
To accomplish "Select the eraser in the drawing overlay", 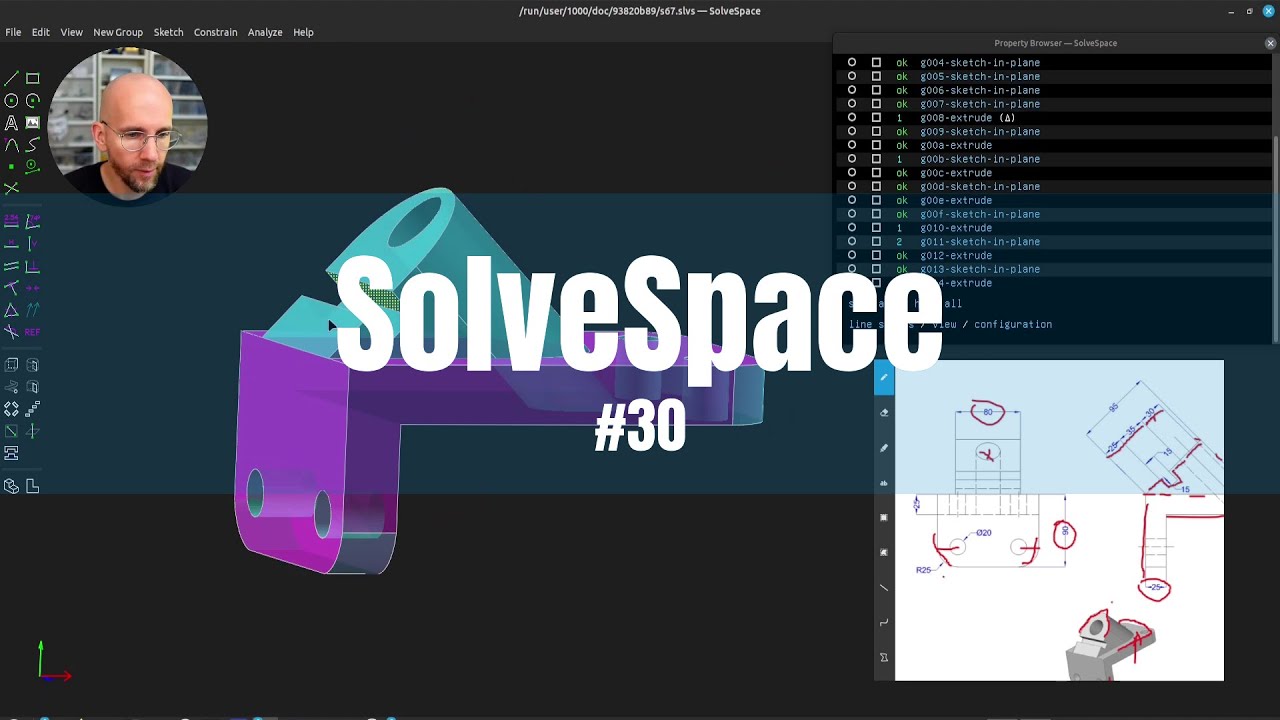I will (x=884, y=412).
